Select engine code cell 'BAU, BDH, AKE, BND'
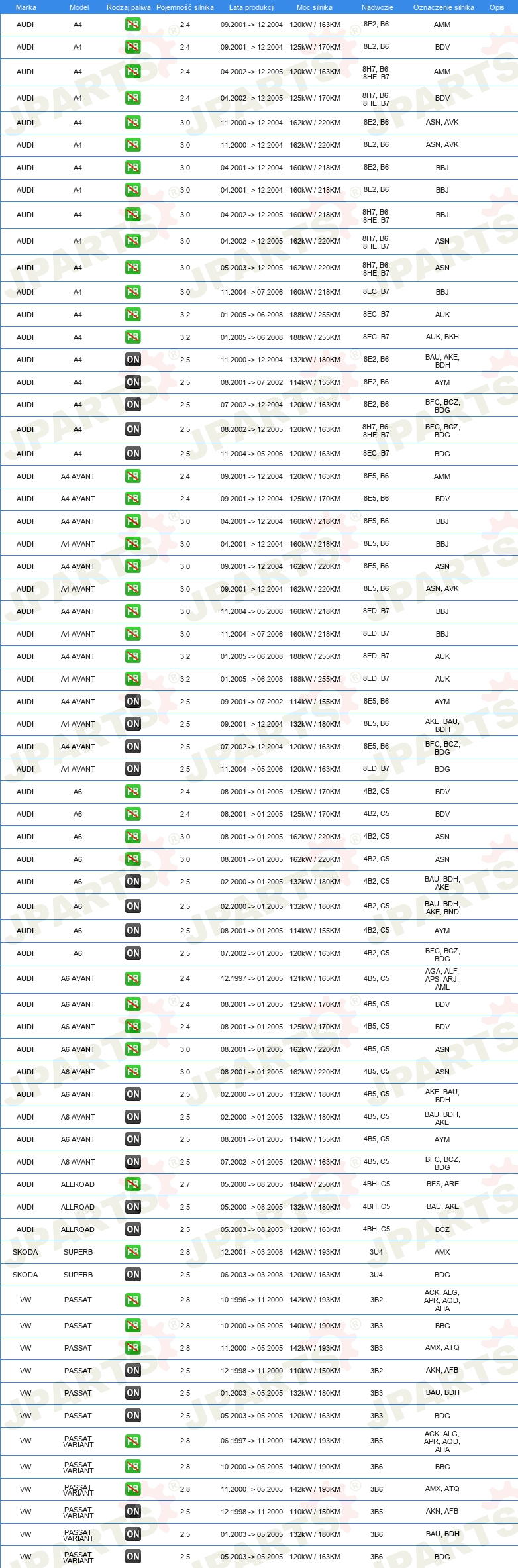The height and width of the screenshot is (1568, 518). pos(442,907)
